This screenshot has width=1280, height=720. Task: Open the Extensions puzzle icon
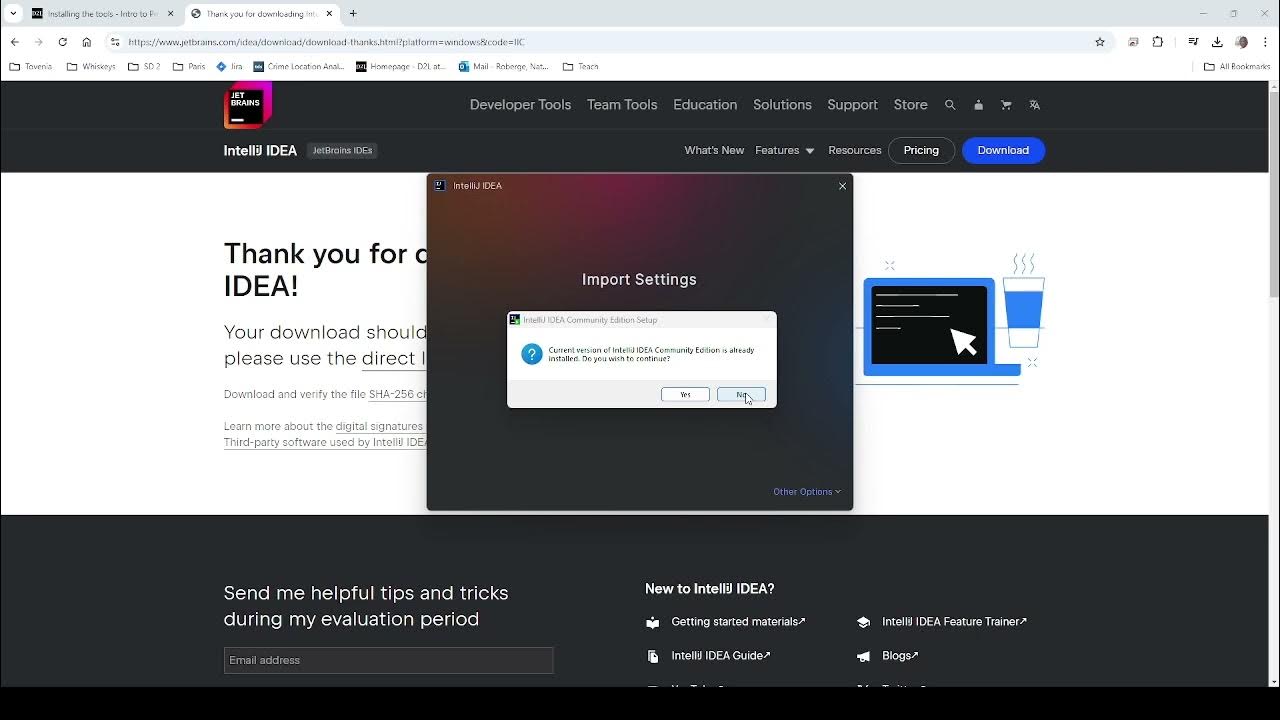1158,42
